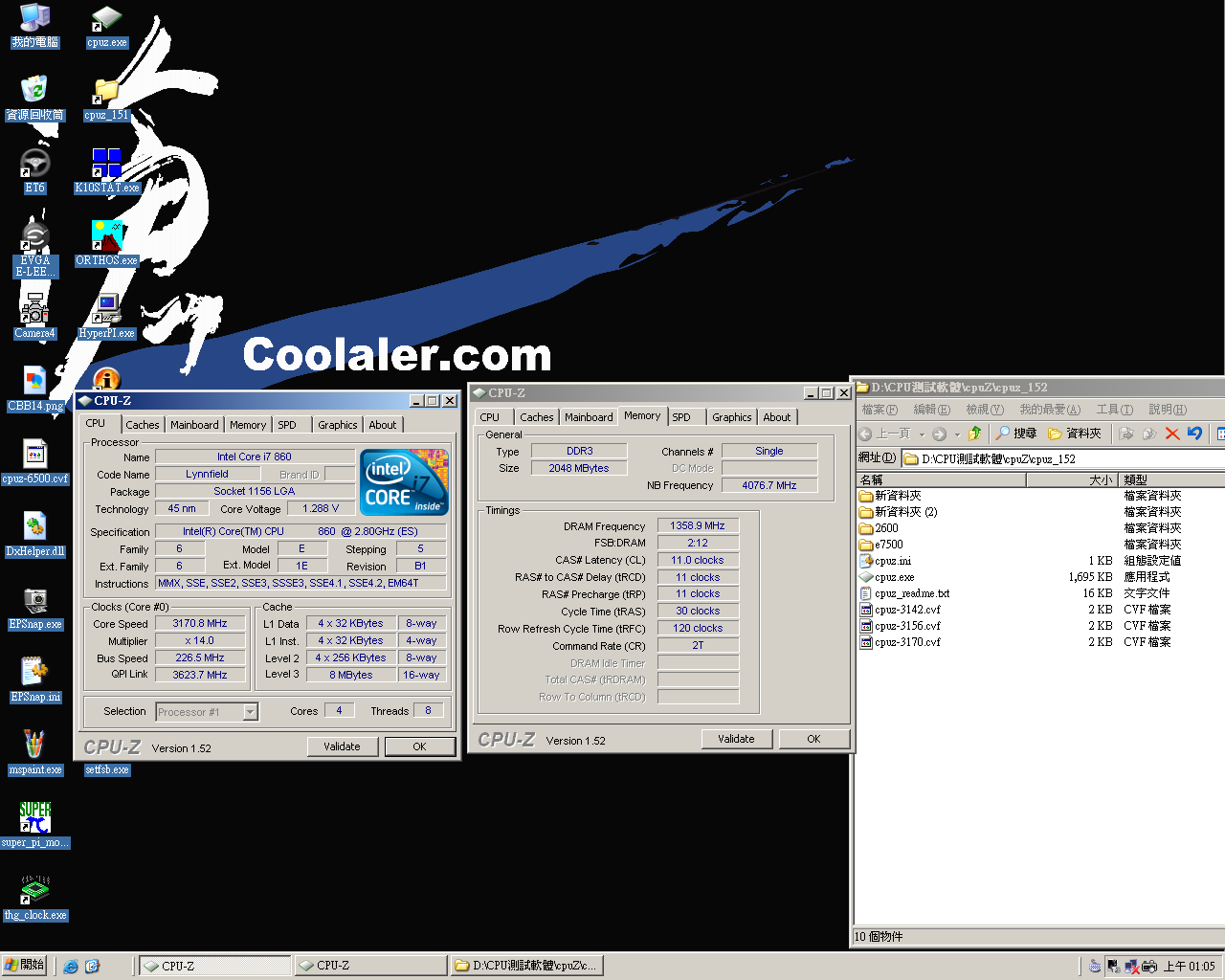Open the Processor selection dropdown
The width and height of the screenshot is (1225, 980).
(x=250, y=711)
